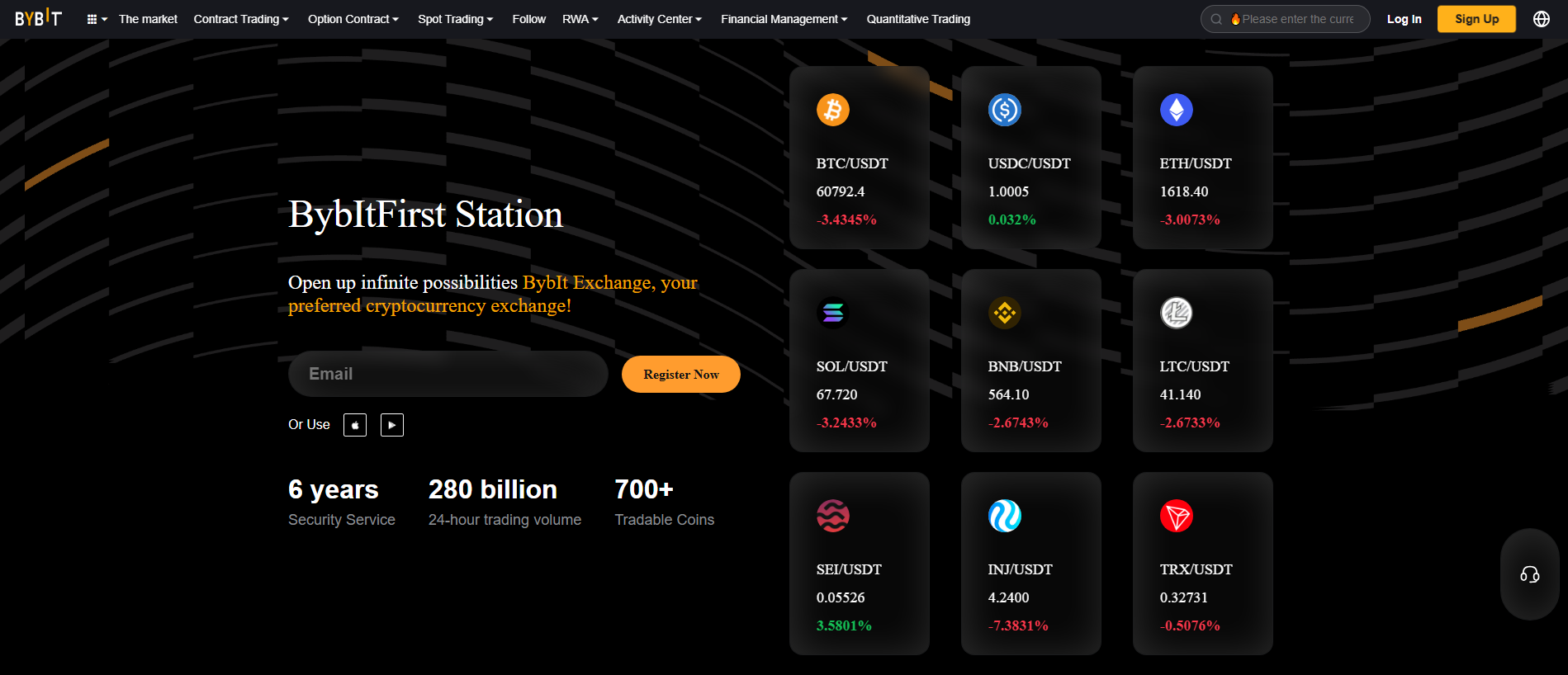
Task: Click the search magnifier icon
Action: [x=1216, y=19]
